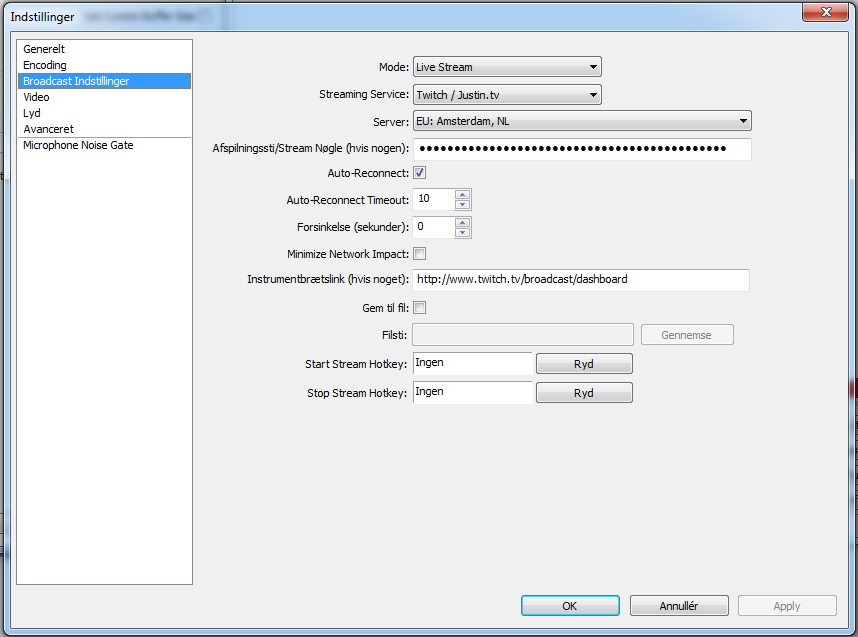This screenshot has height=637, width=858.
Task: Uncheck the Auto-Reconnect checkbox
Action: click(420, 173)
